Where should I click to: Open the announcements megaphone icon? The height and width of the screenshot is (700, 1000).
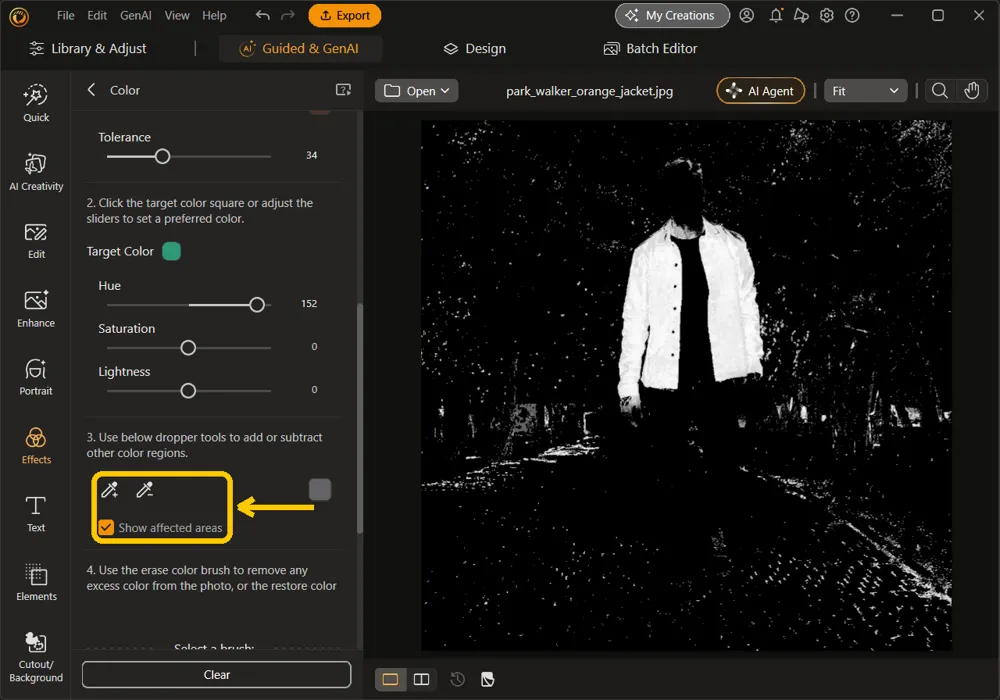801,15
